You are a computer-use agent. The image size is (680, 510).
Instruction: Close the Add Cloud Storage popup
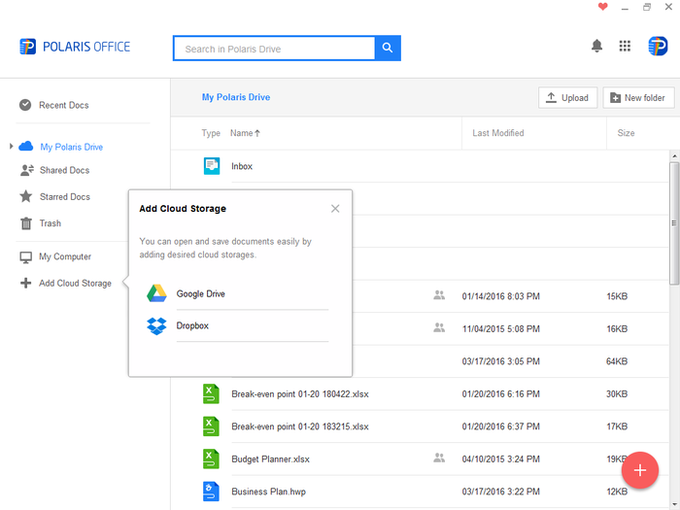click(335, 208)
